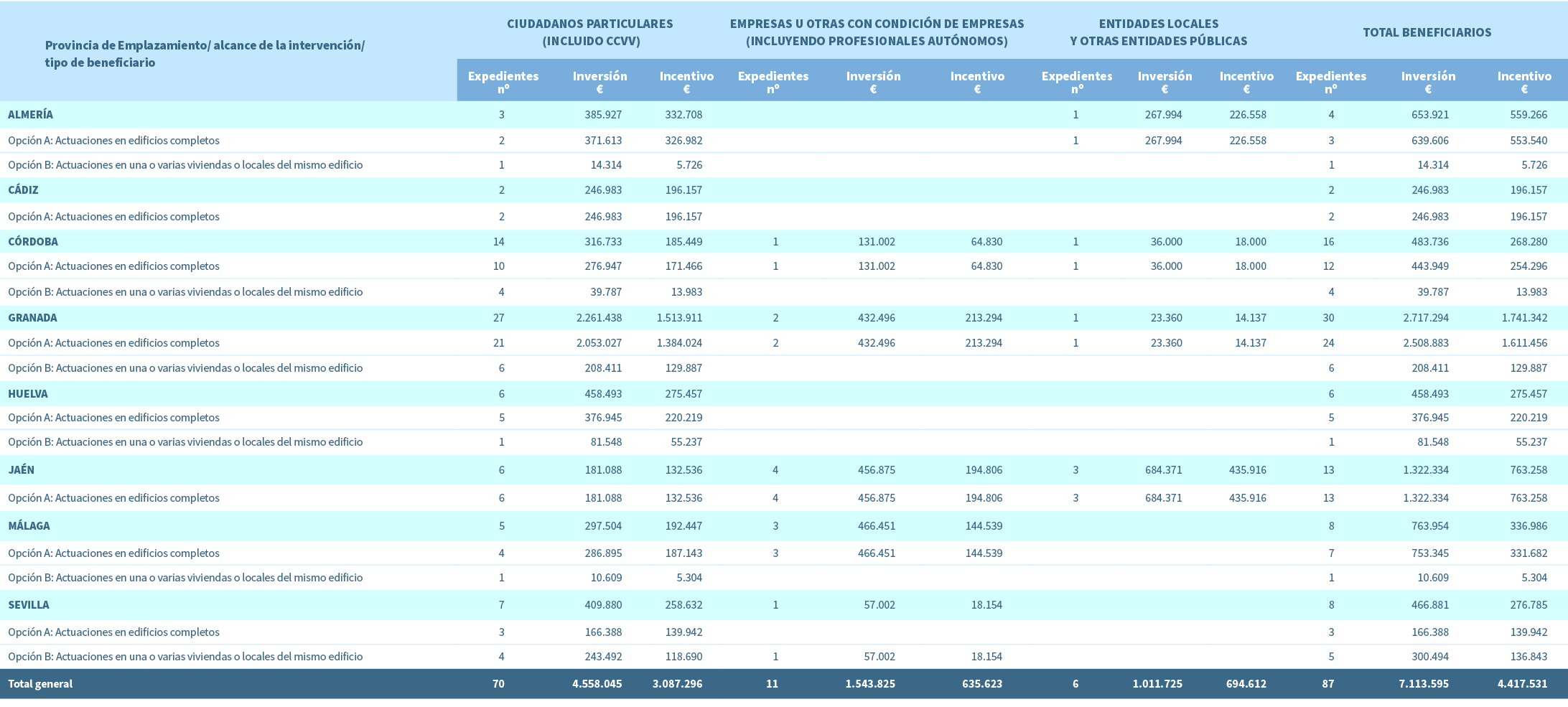Click the ALMERÍA province row label
This screenshot has width=1568, height=707.
click(x=30, y=115)
